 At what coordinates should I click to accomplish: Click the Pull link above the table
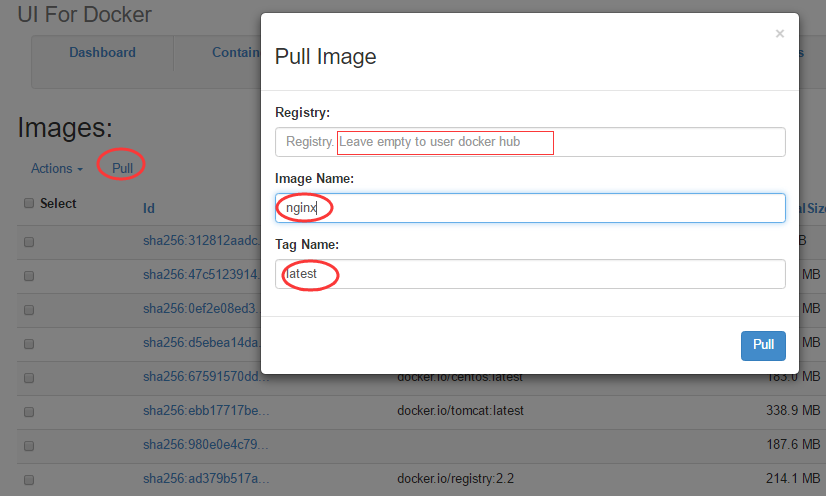click(122, 168)
